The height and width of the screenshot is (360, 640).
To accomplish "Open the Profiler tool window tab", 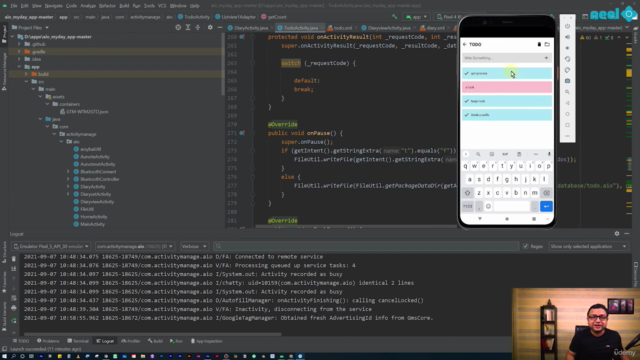I will [x=131, y=341].
